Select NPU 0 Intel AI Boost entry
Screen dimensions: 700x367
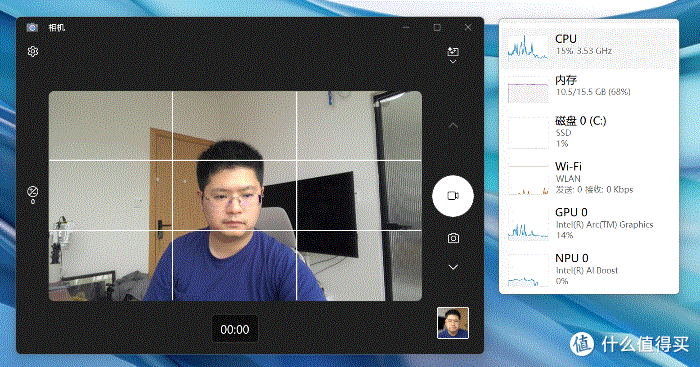click(589, 269)
